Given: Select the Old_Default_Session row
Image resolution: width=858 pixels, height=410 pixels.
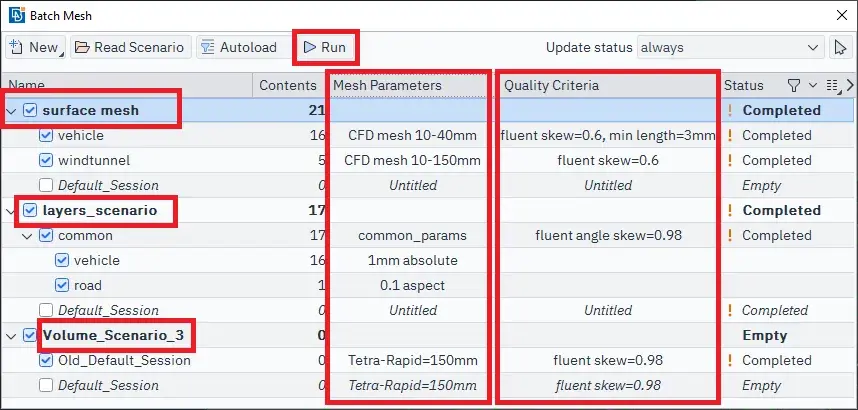Looking at the screenshot, I should 124,360.
